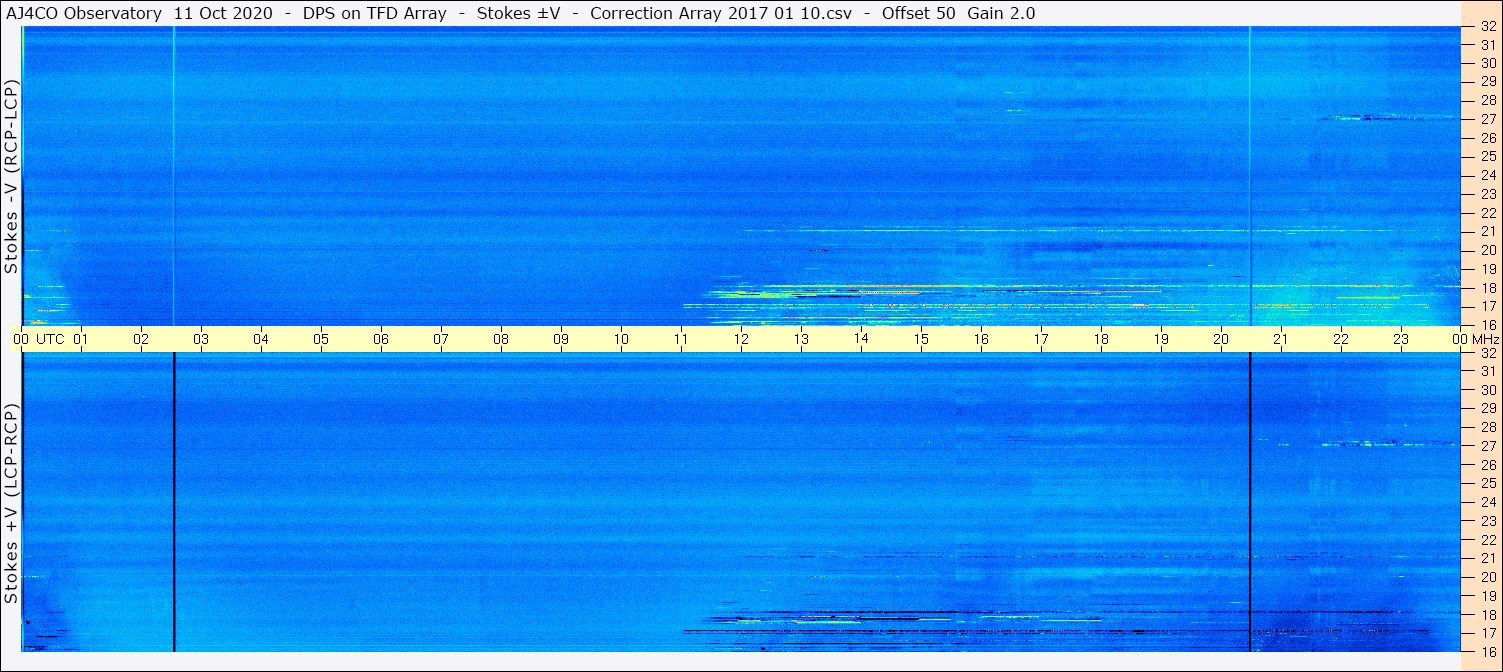Click the 32 MHz tick of Stokes +V panel
This screenshot has height=672, width=1503.
1487,353
